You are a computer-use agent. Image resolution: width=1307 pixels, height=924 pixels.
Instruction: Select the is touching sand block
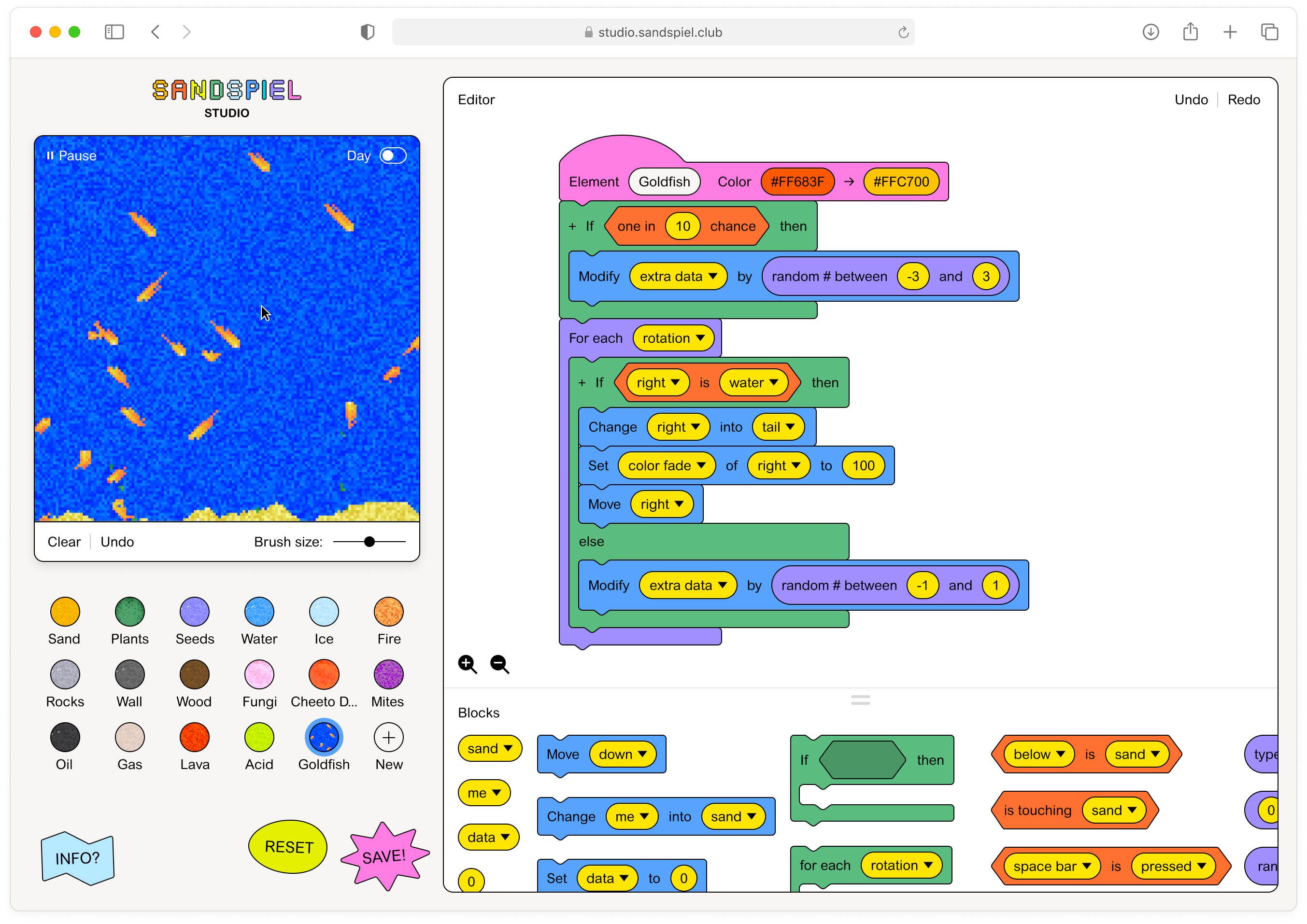coord(1074,810)
